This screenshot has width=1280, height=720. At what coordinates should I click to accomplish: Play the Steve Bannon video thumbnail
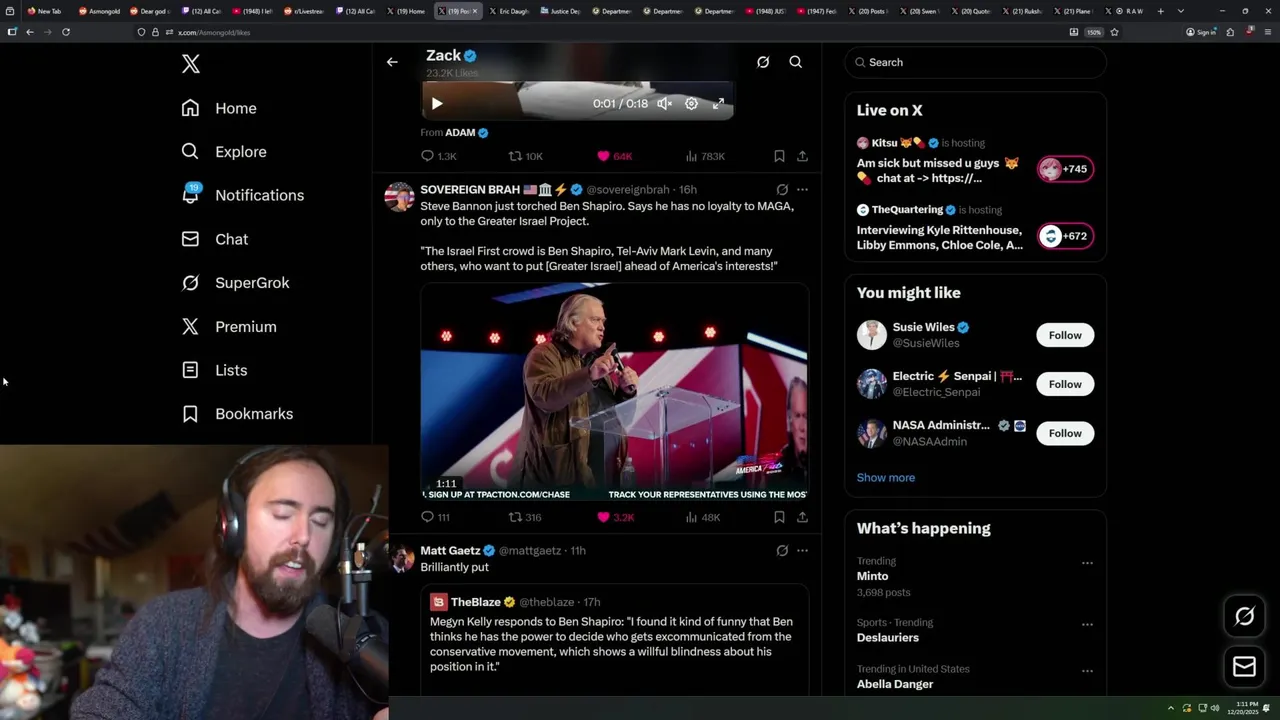pos(614,392)
